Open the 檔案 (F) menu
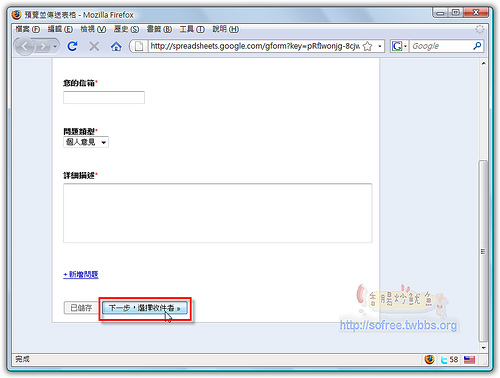This screenshot has width=500, height=378. point(28,29)
